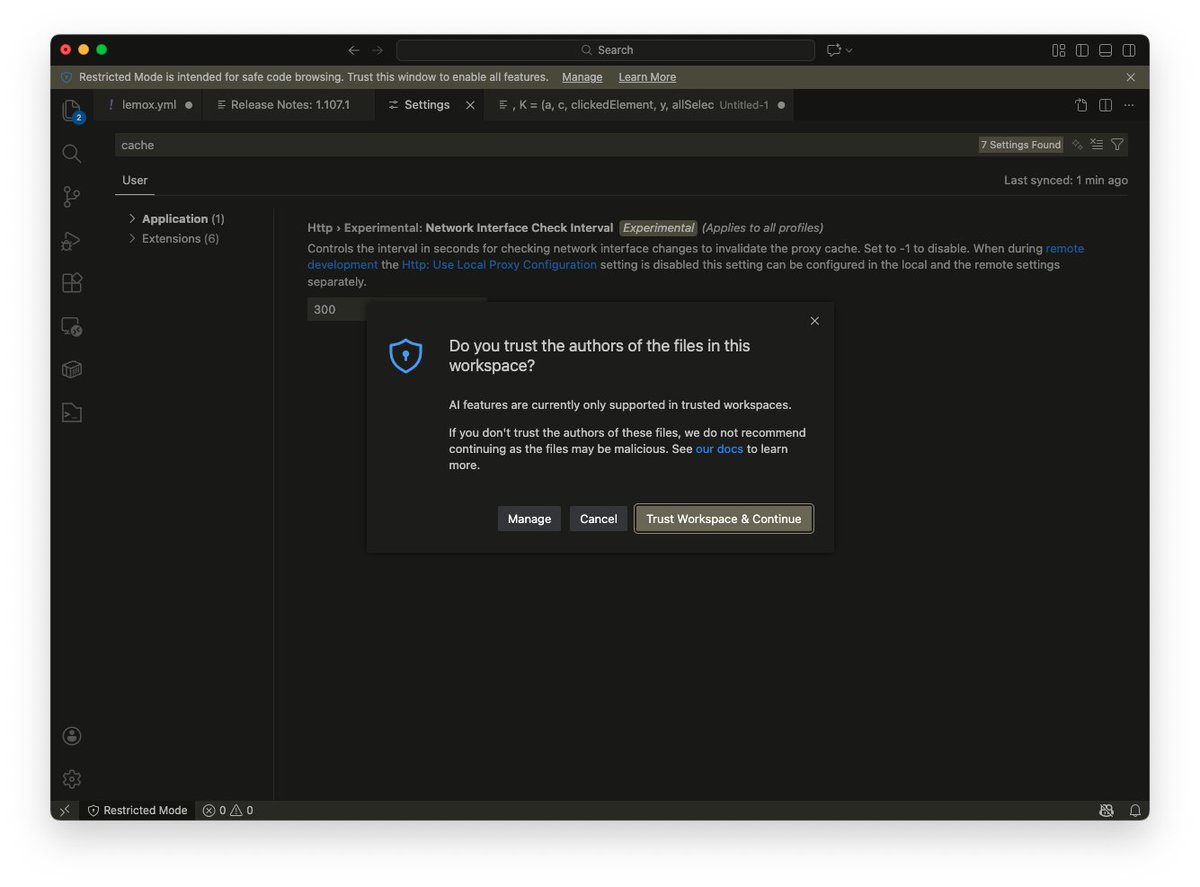
Task: Open Customize Layout icon
Action: click(x=1059, y=50)
